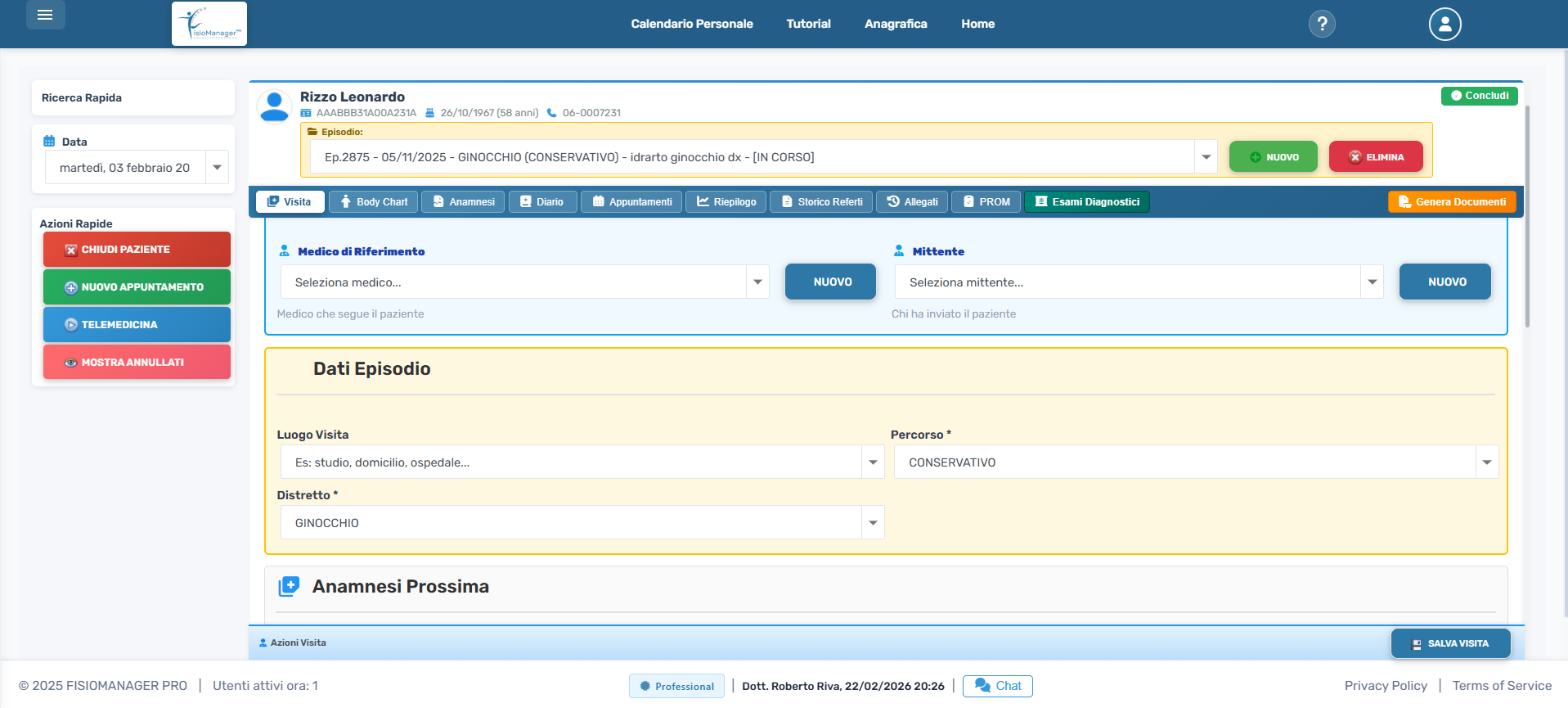1568x708 pixels.
Task: Open the user profile icon
Action: click(1444, 24)
